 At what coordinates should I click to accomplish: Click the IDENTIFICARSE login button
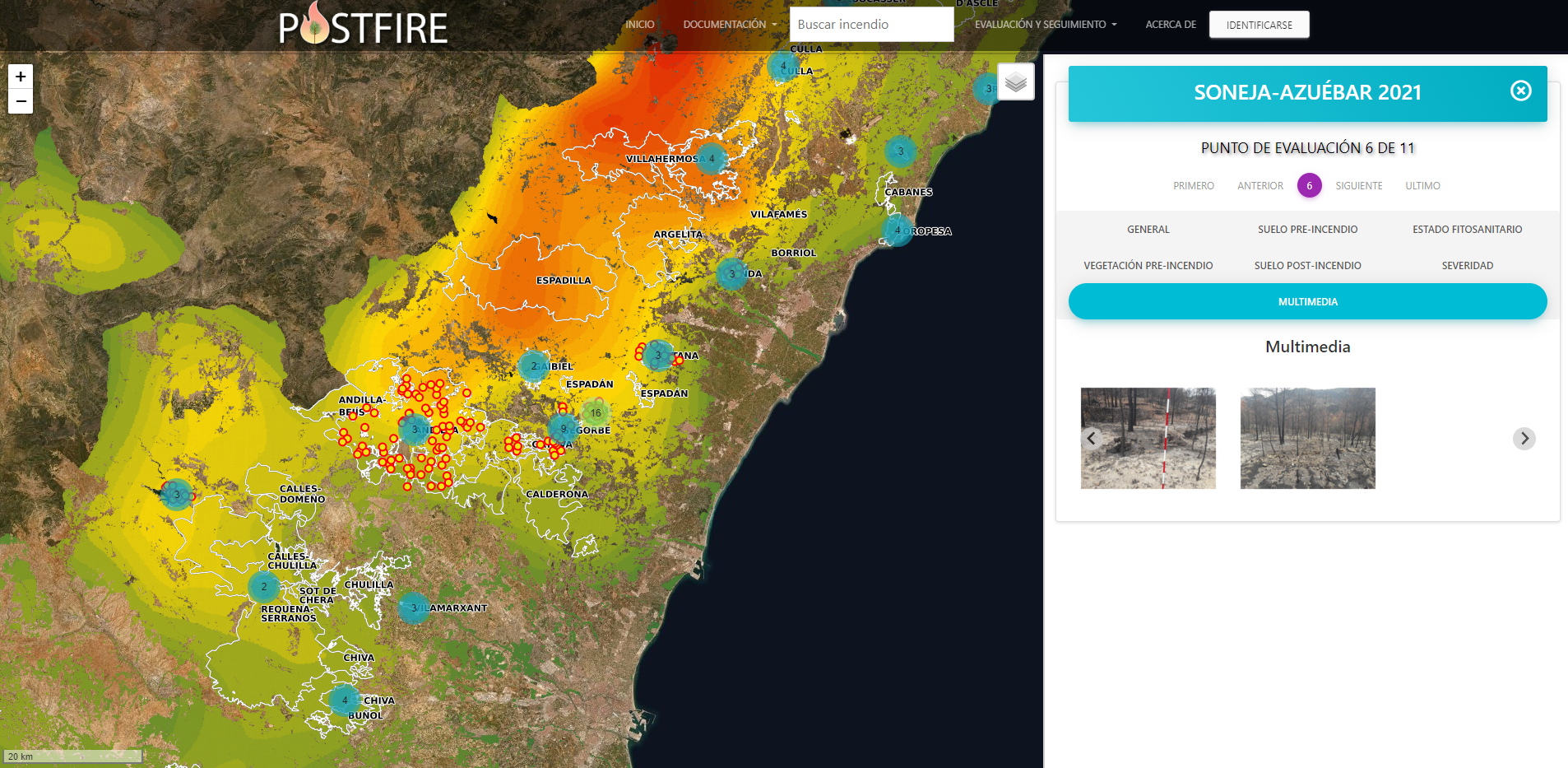point(1260,25)
